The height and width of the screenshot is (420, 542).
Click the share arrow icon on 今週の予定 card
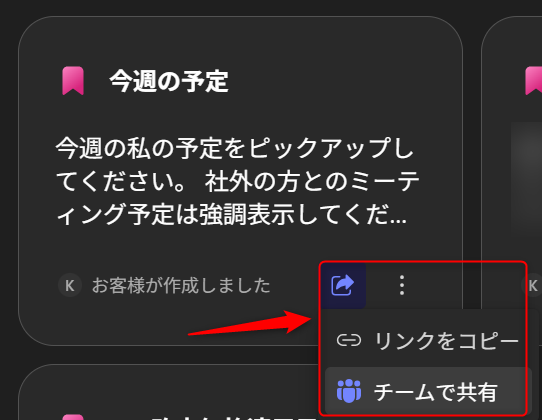click(x=343, y=286)
